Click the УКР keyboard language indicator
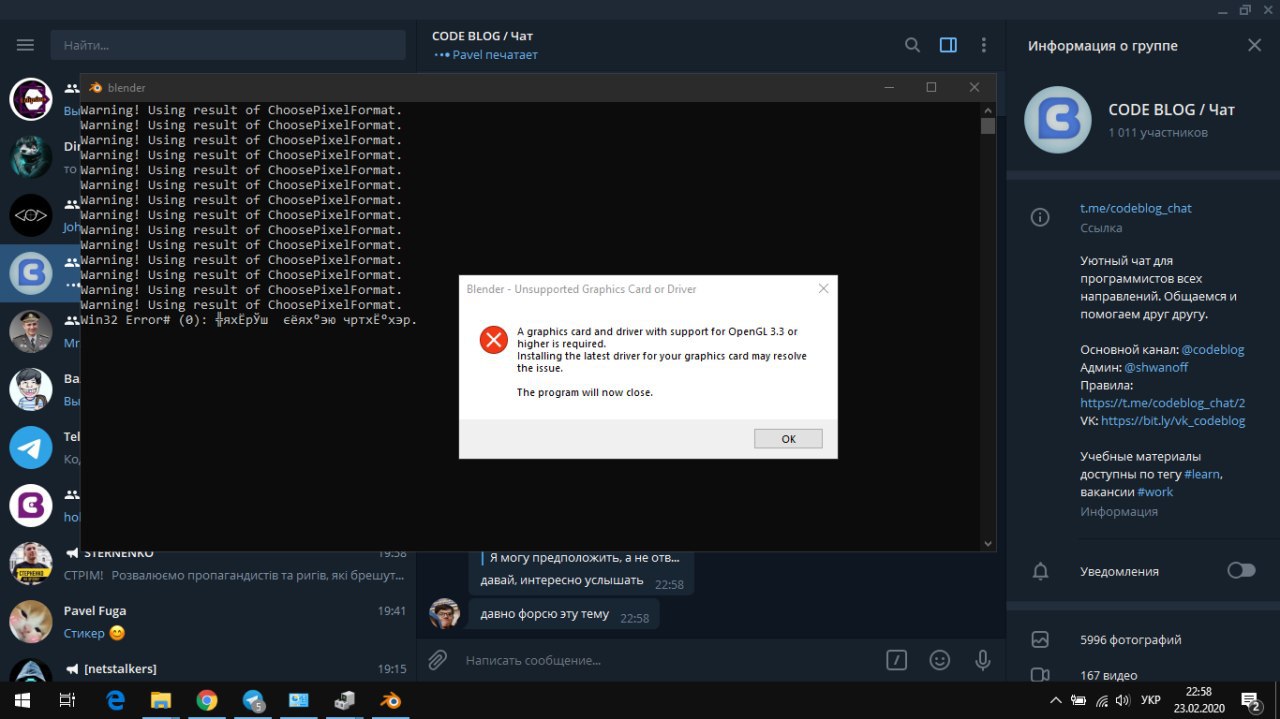This screenshot has width=1280, height=719. (x=1151, y=700)
